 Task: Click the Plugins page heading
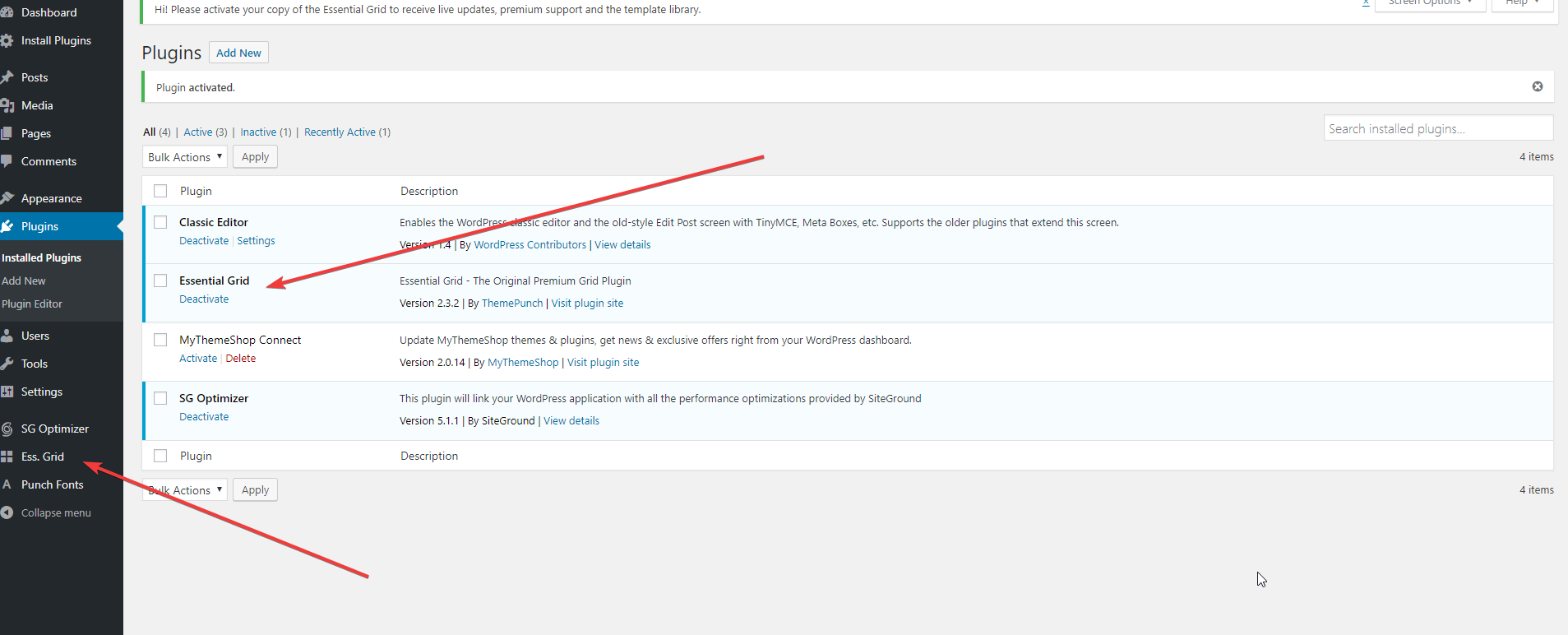(x=171, y=53)
